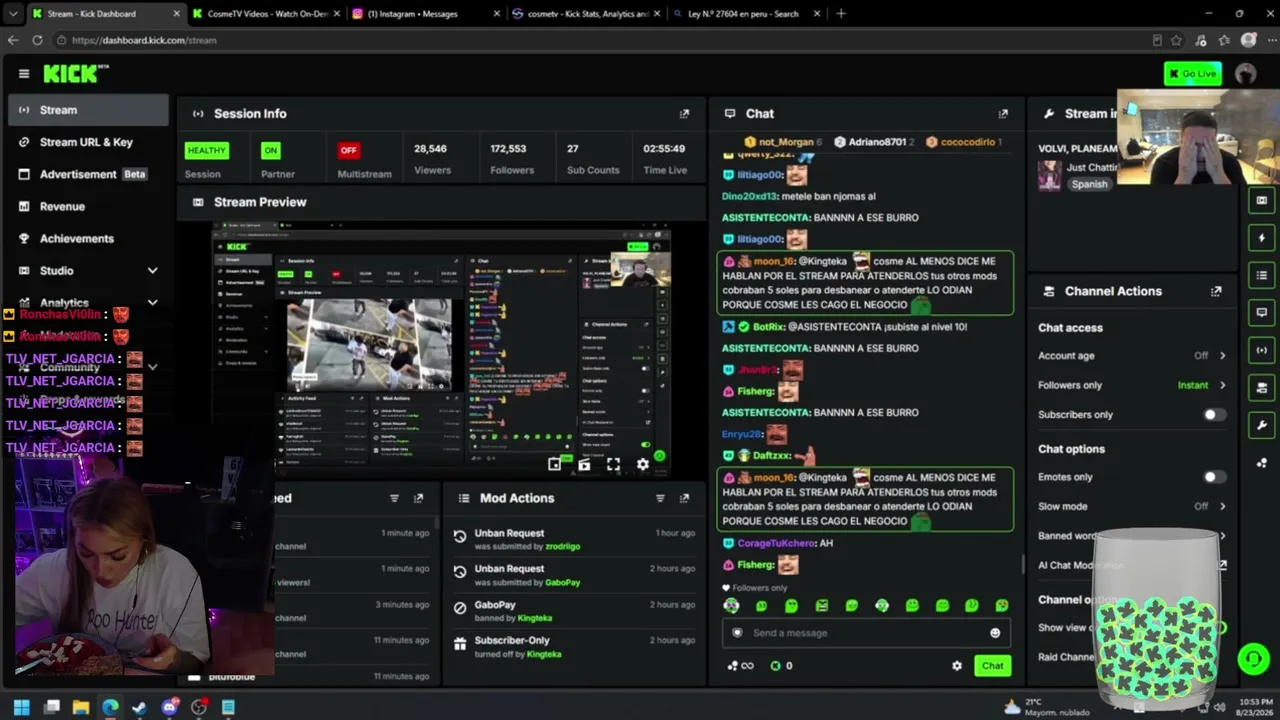This screenshot has width=1280, height=720.
Task: Pop out the Activity Feed panel
Action: (x=418, y=498)
